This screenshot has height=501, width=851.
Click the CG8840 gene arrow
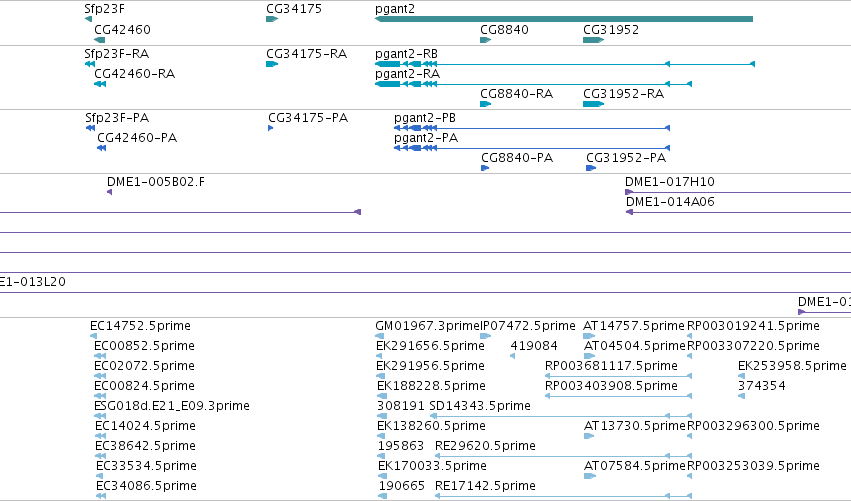click(486, 40)
